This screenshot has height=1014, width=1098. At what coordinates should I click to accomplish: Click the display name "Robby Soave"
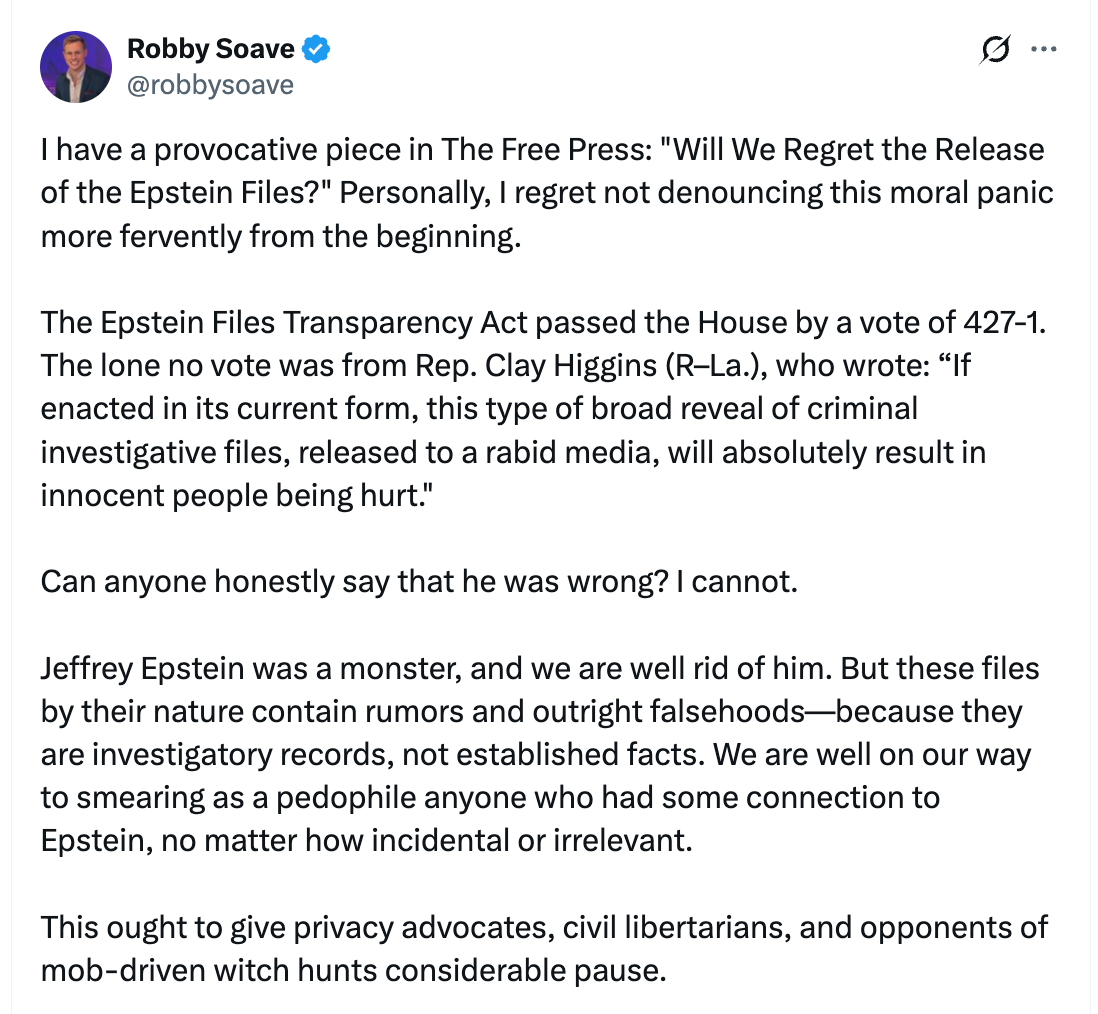[211, 49]
